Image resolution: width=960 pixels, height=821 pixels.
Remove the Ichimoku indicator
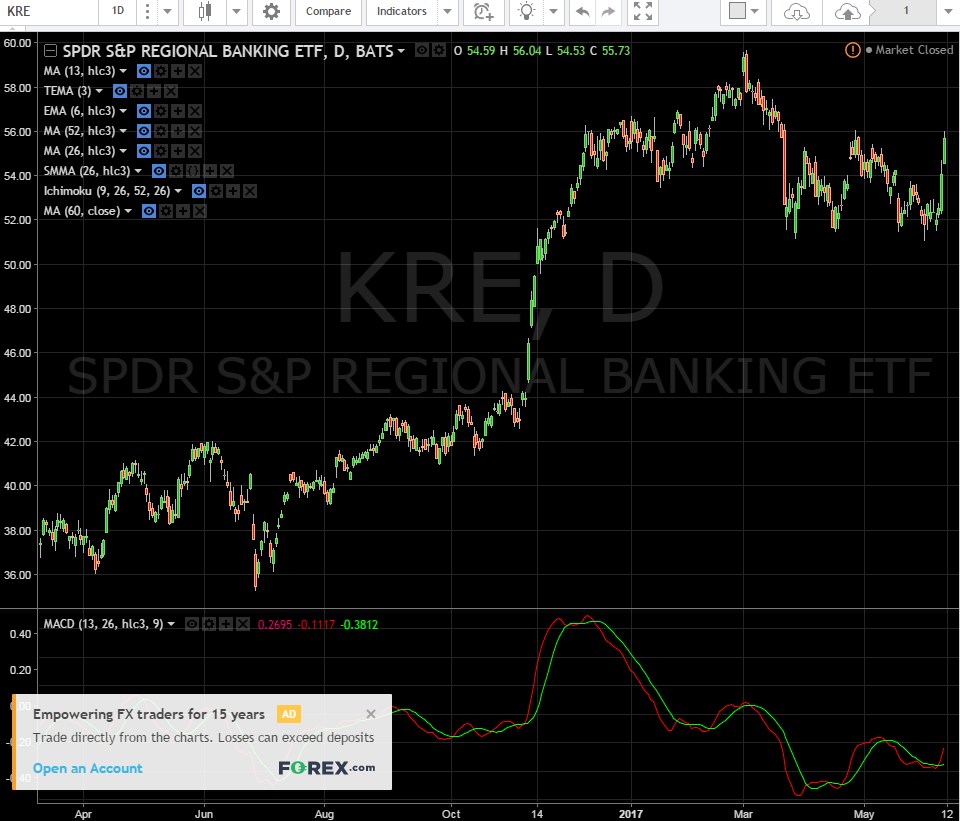tap(250, 191)
